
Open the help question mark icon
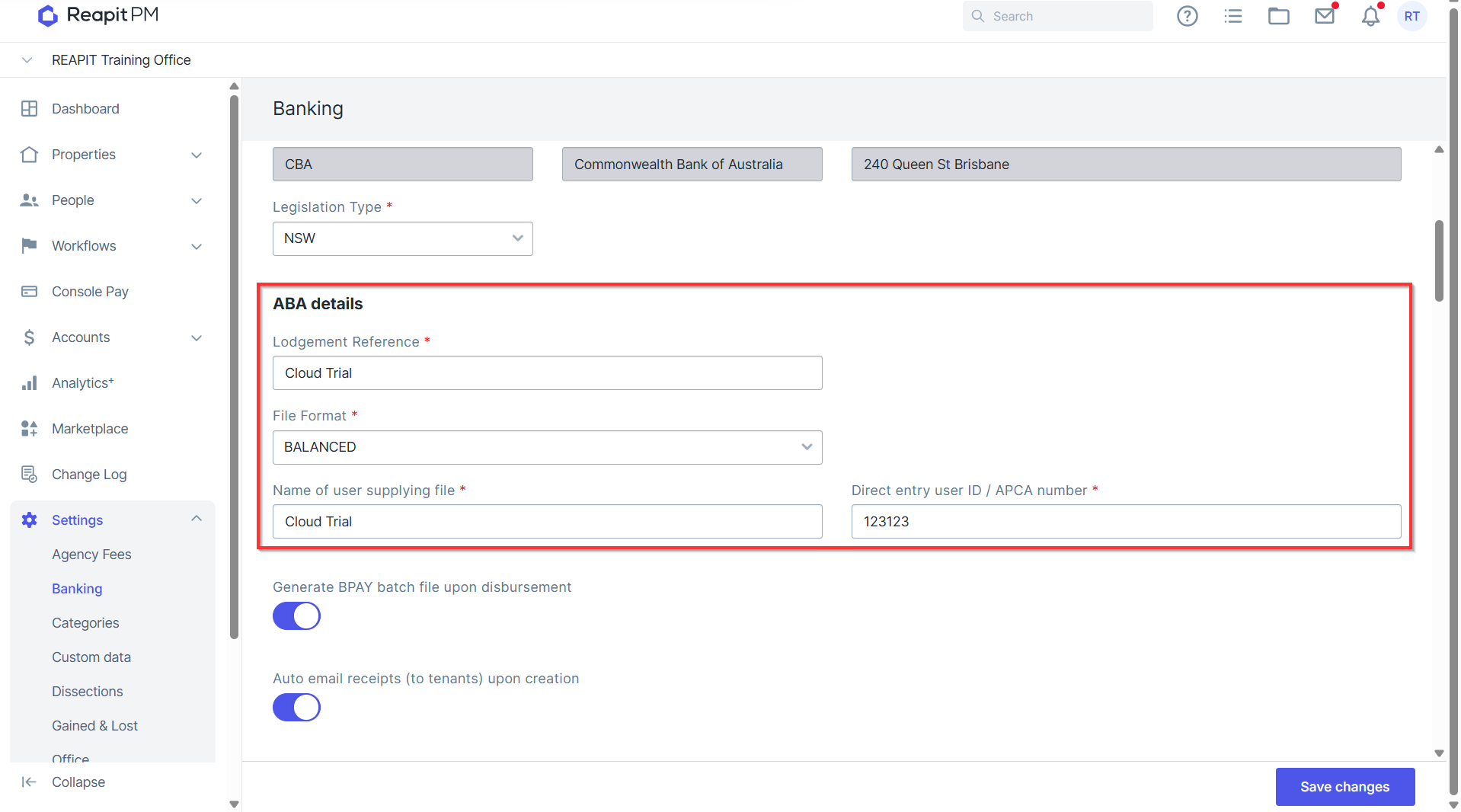click(x=1187, y=16)
